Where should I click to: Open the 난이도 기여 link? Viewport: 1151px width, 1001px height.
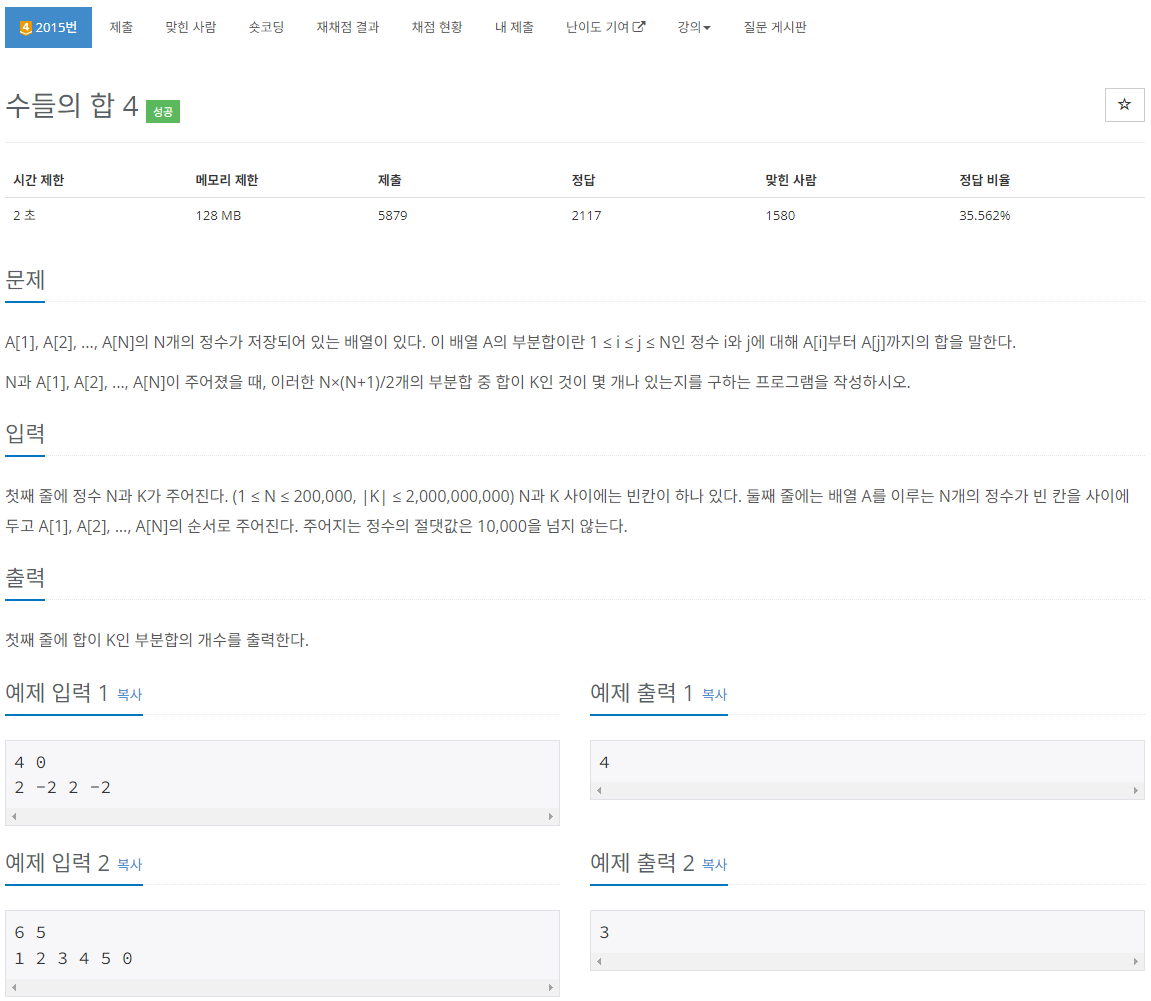tap(606, 27)
